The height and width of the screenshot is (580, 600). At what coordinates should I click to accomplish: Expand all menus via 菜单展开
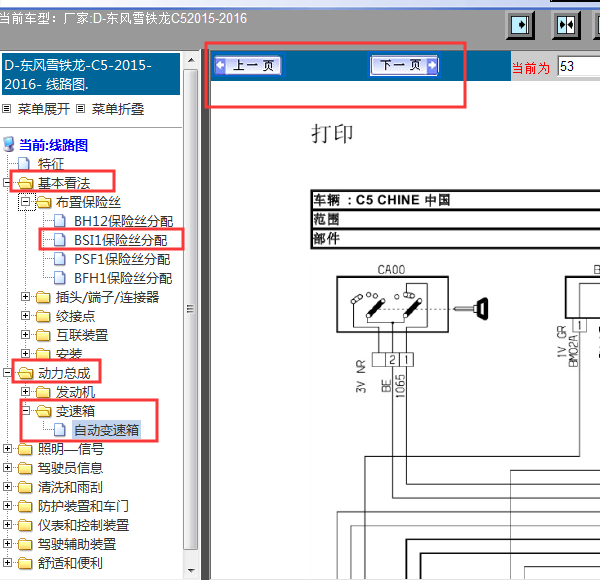[44, 109]
